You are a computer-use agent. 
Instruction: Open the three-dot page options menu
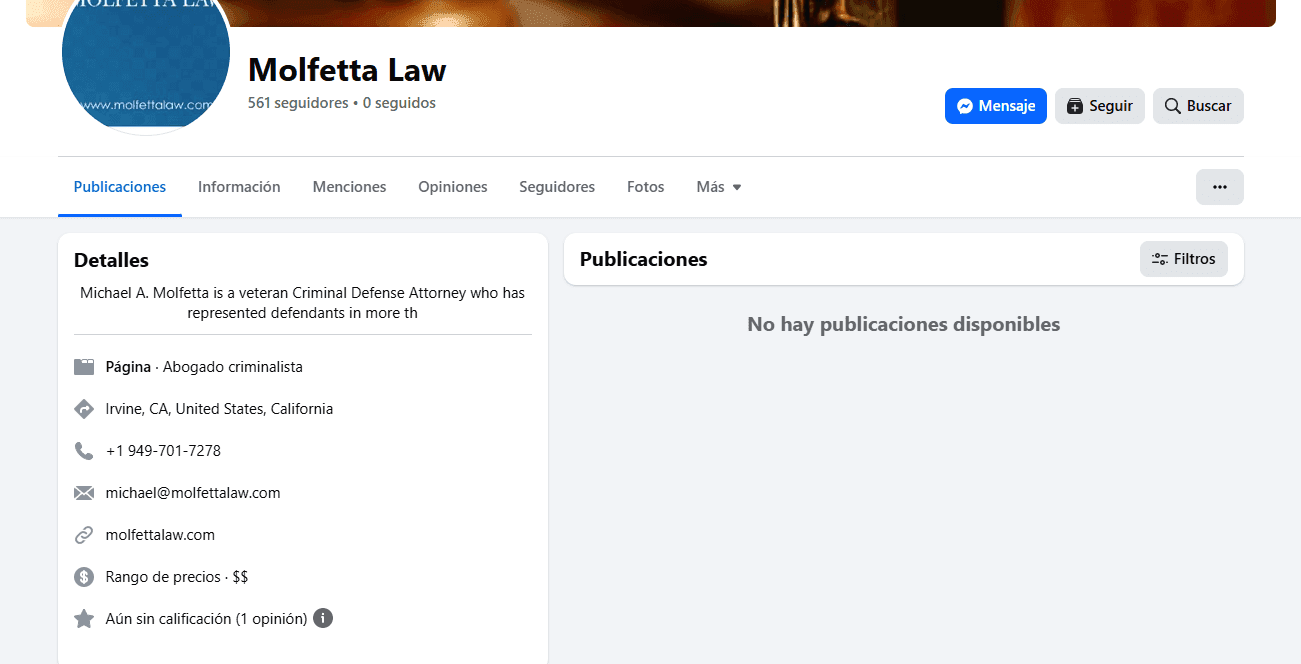[x=1219, y=187]
